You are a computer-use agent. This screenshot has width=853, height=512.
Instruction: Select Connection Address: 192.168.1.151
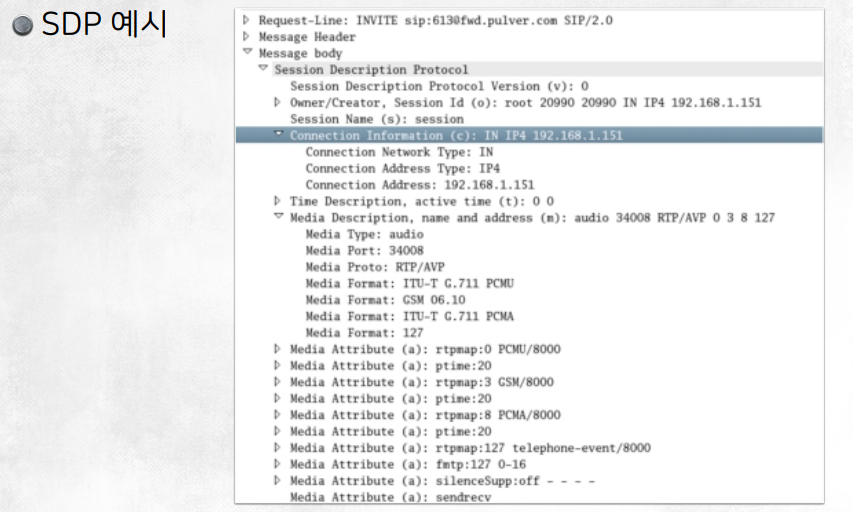419,185
